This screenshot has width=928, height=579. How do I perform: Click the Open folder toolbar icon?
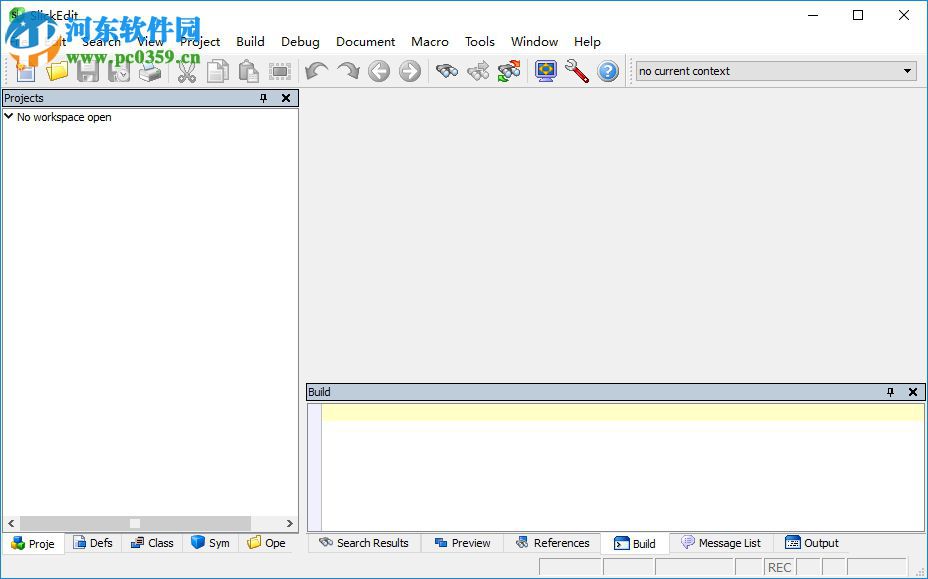pos(57,71)
